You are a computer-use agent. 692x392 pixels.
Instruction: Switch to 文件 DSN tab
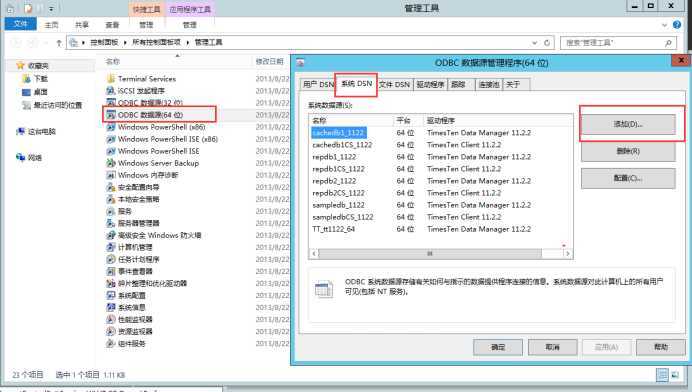point(395,84)
